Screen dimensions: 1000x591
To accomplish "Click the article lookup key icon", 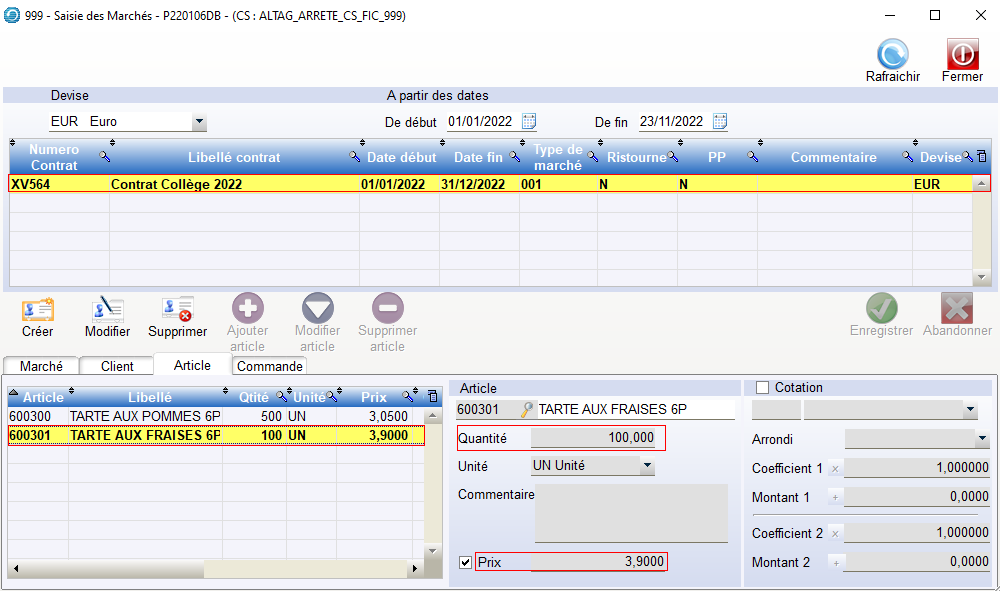I will 527,410.
